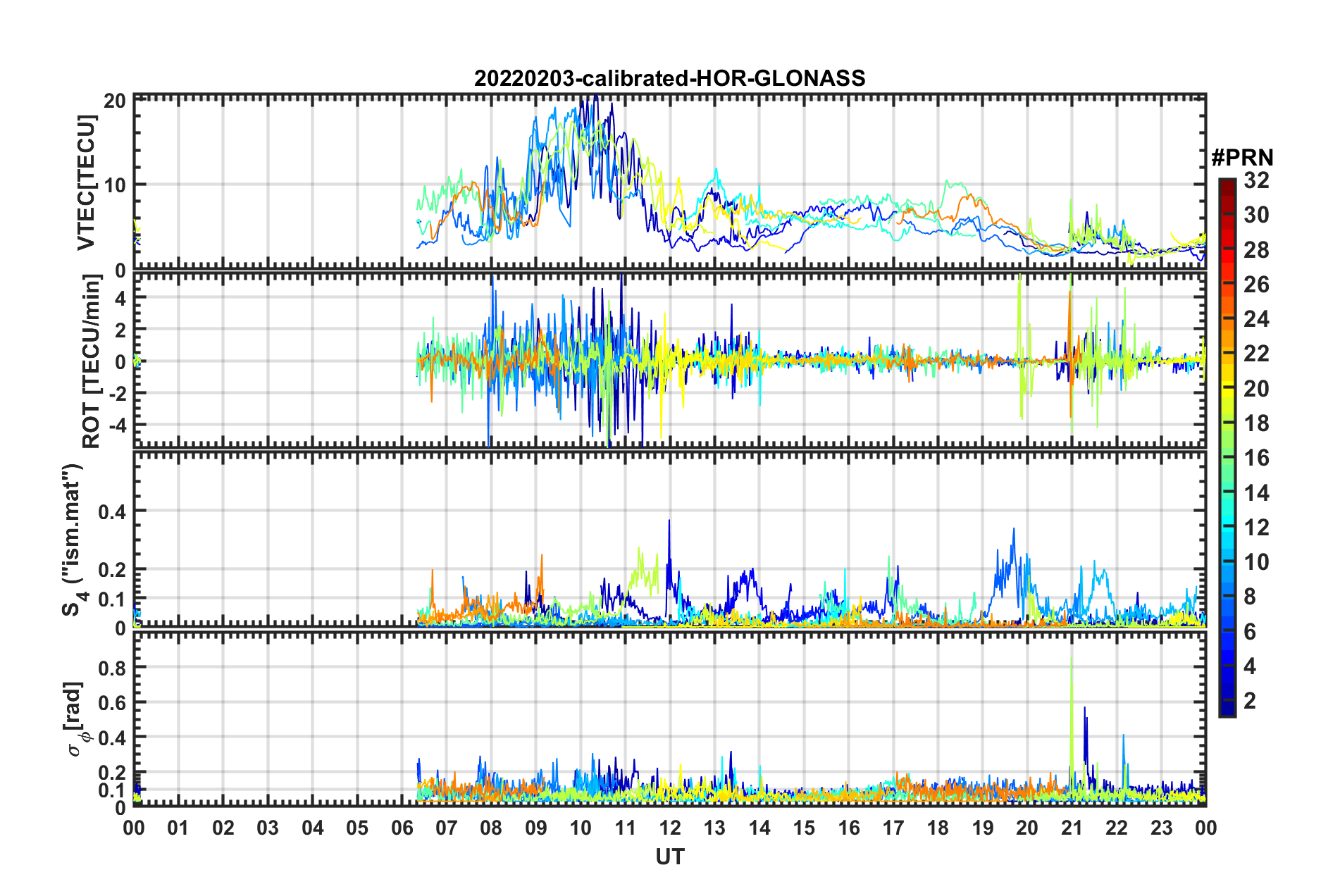Select x-axis hour label 09
The width and height of the screenshot is (1340, 896).
(x=536, y=828)
